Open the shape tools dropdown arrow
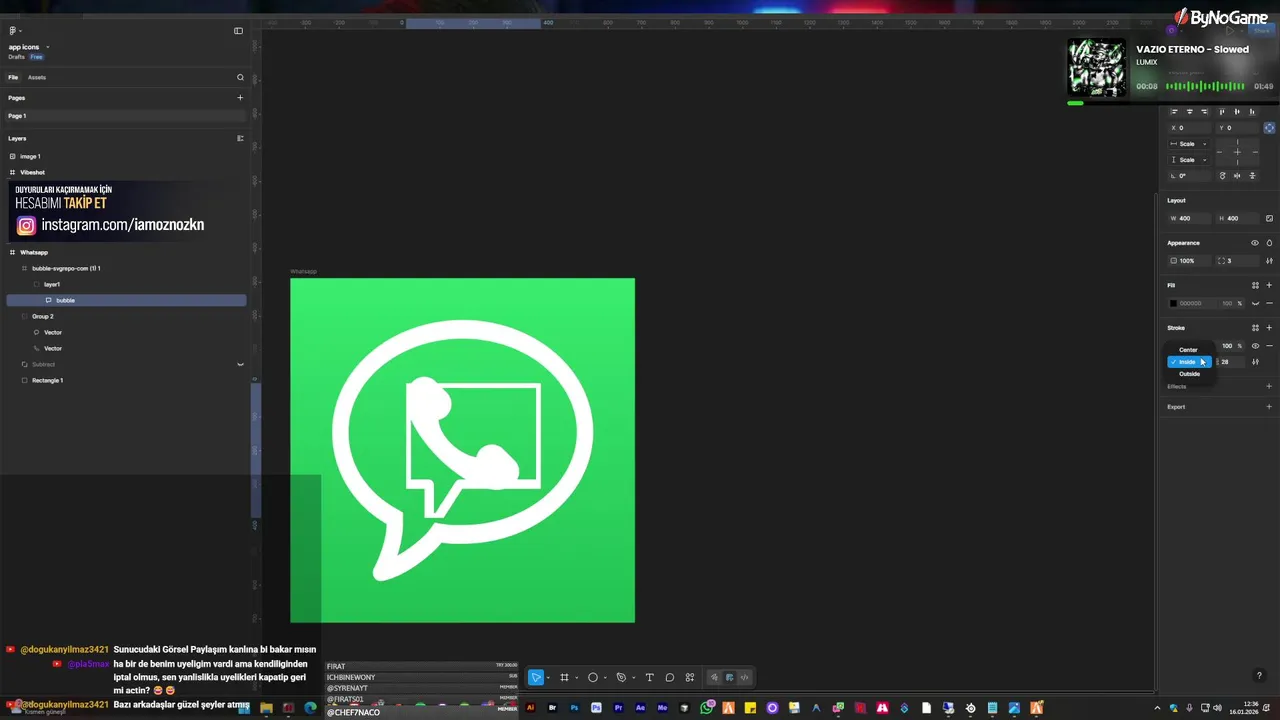 click(604, 678)
